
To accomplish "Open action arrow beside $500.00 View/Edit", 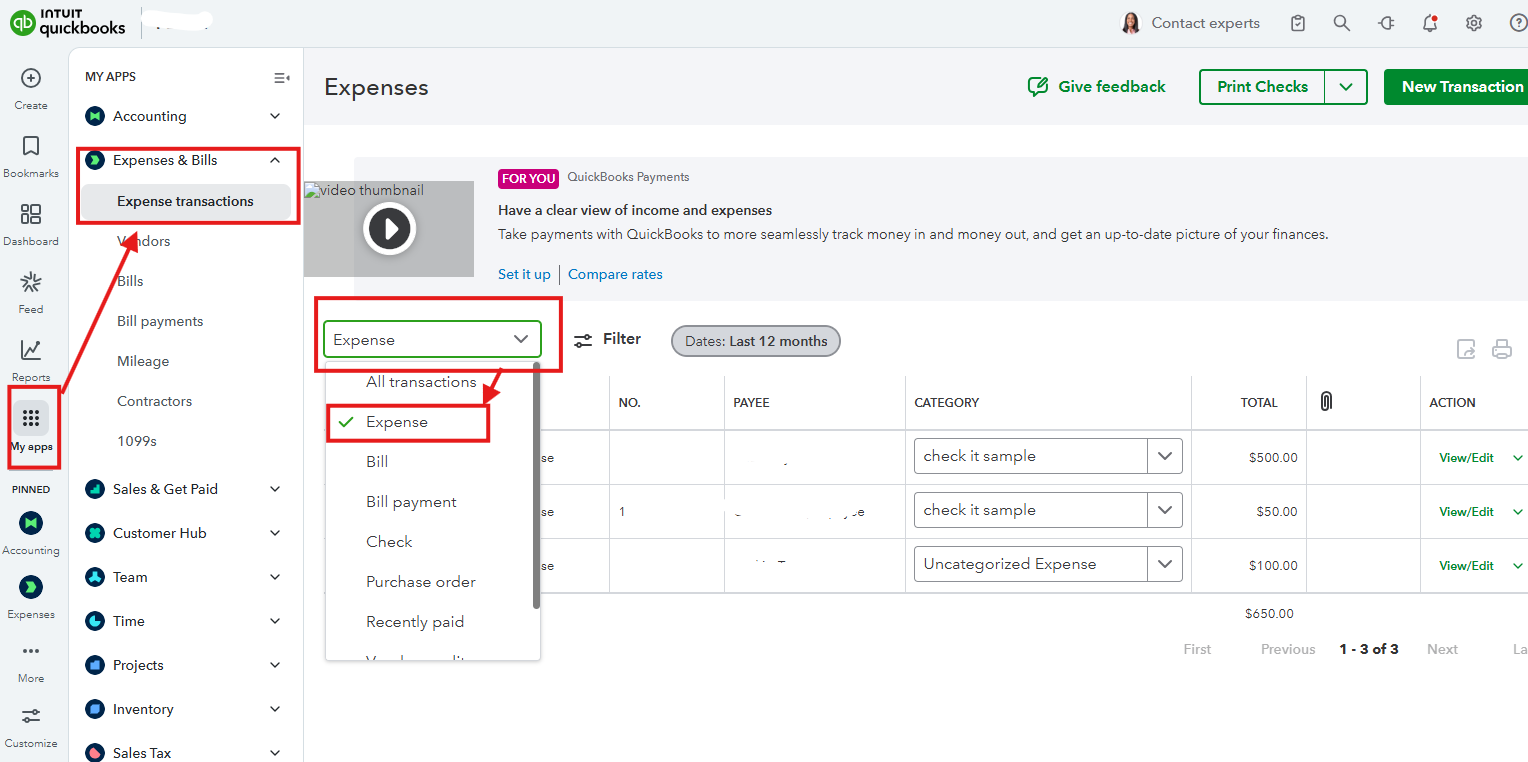I will (x=1518, y=458).
